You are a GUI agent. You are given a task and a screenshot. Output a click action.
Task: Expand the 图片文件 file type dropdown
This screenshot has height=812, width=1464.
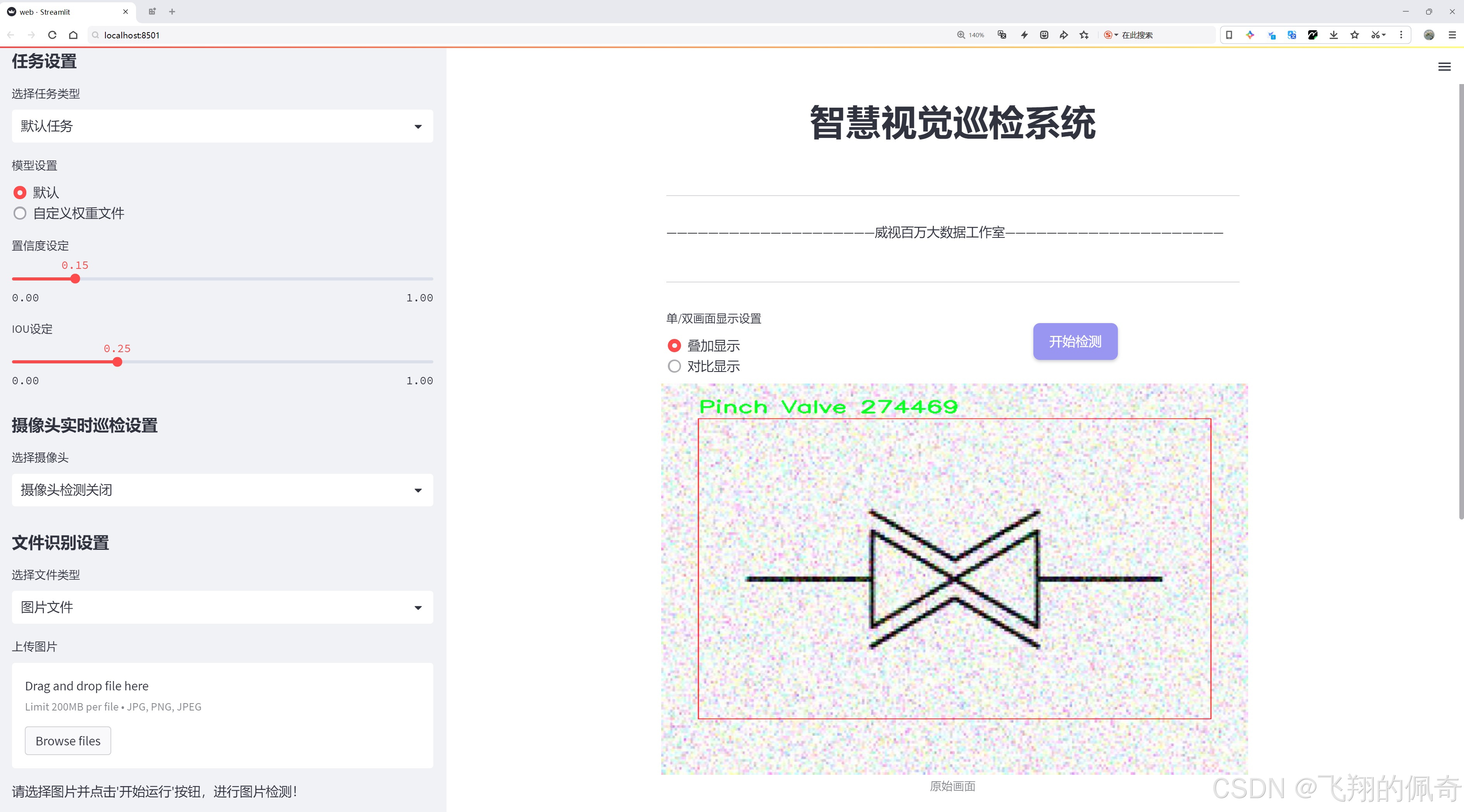pos(222,607)
